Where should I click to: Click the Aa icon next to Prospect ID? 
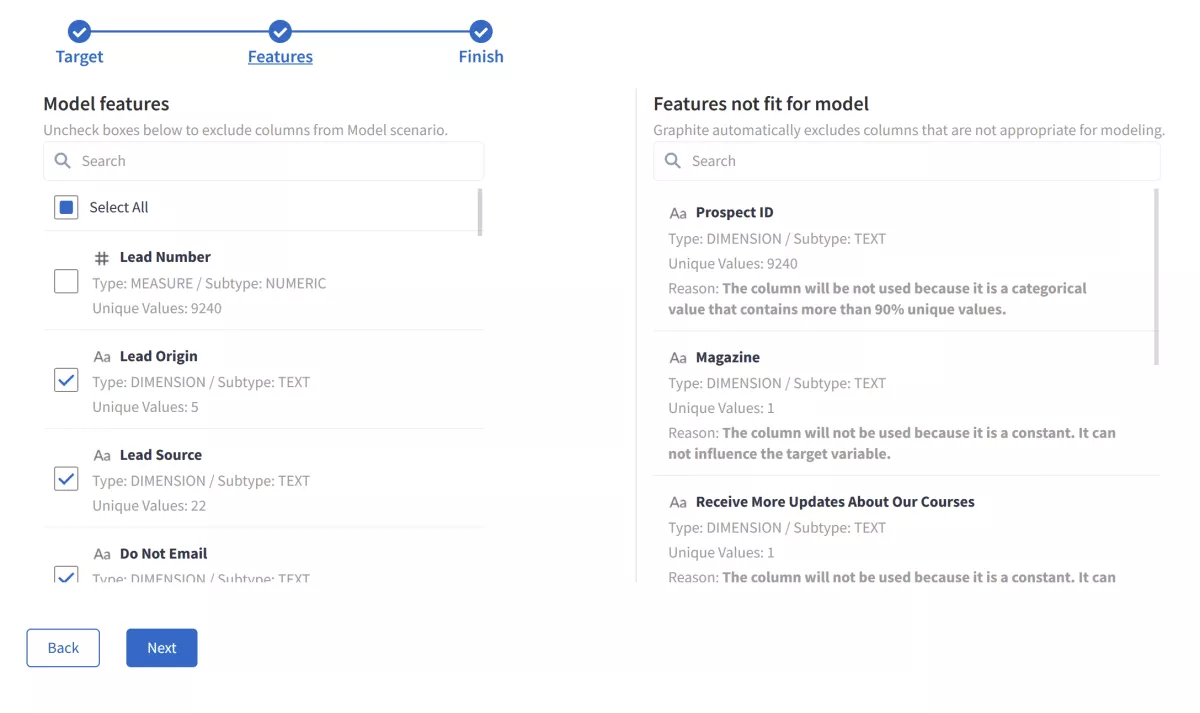(678, 212)
